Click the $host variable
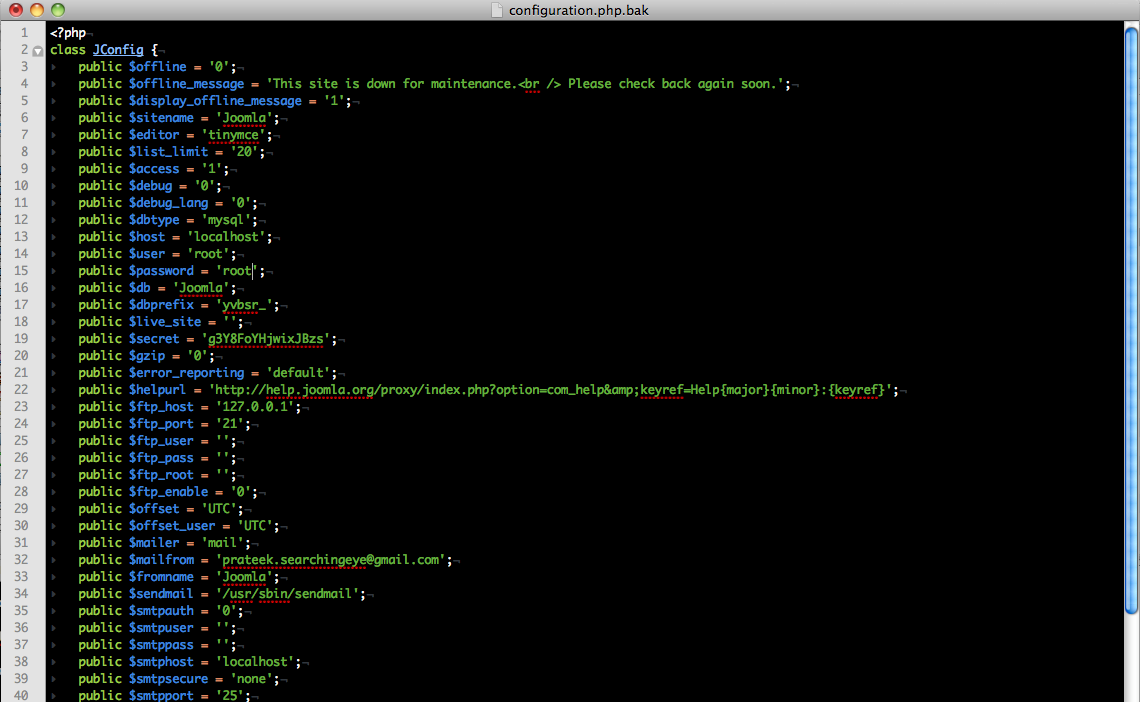This screenshot has width=1140, height=702. pyautogui.click(x=147, y=237)
